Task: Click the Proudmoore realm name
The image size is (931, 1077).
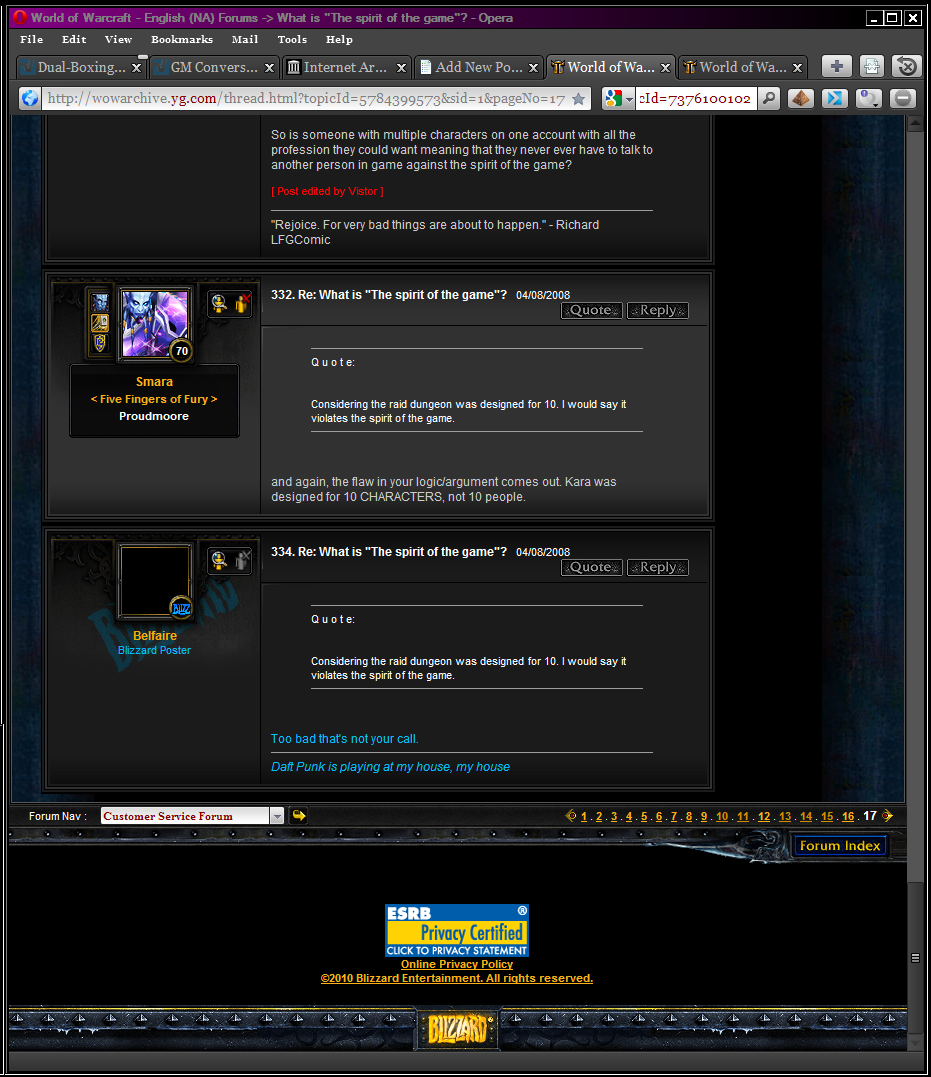Action: pos(154,416)
